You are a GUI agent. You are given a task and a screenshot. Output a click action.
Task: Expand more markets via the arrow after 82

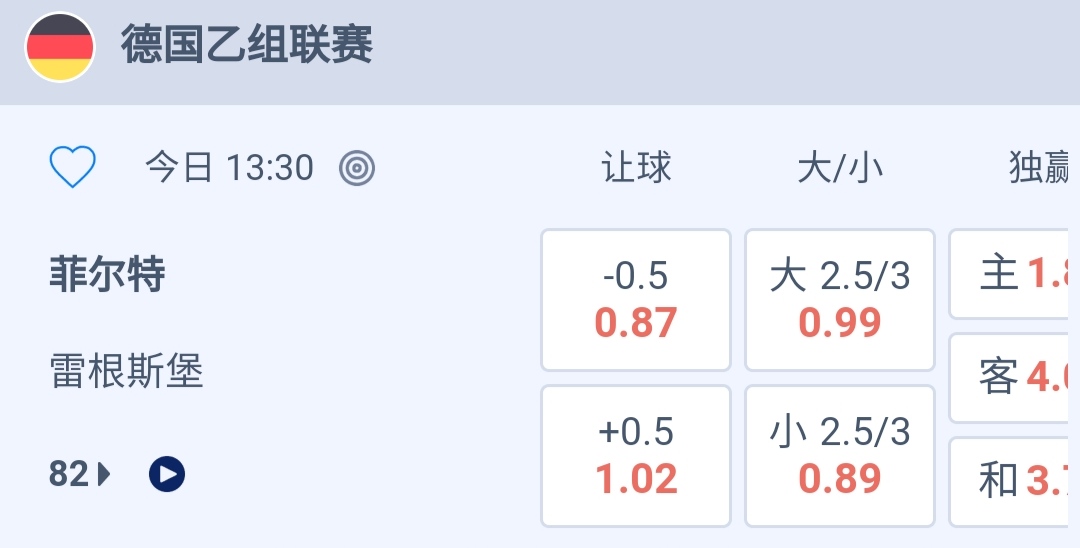pos(105,473)
